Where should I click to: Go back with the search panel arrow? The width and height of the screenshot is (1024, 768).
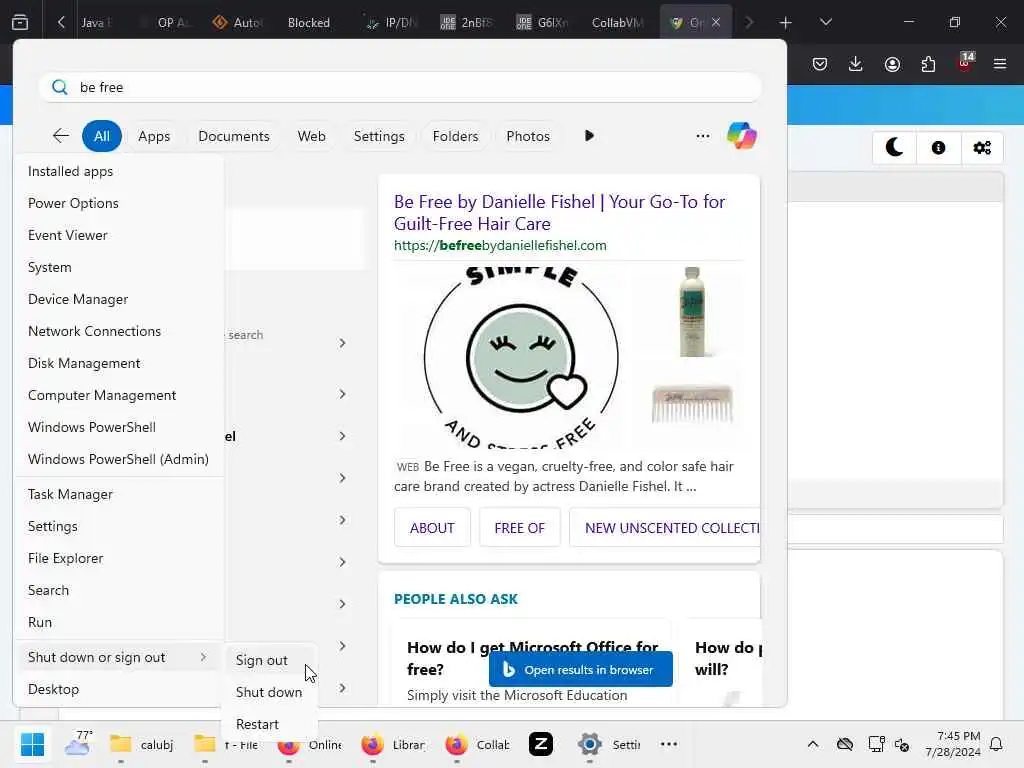[x=61, y=136]
